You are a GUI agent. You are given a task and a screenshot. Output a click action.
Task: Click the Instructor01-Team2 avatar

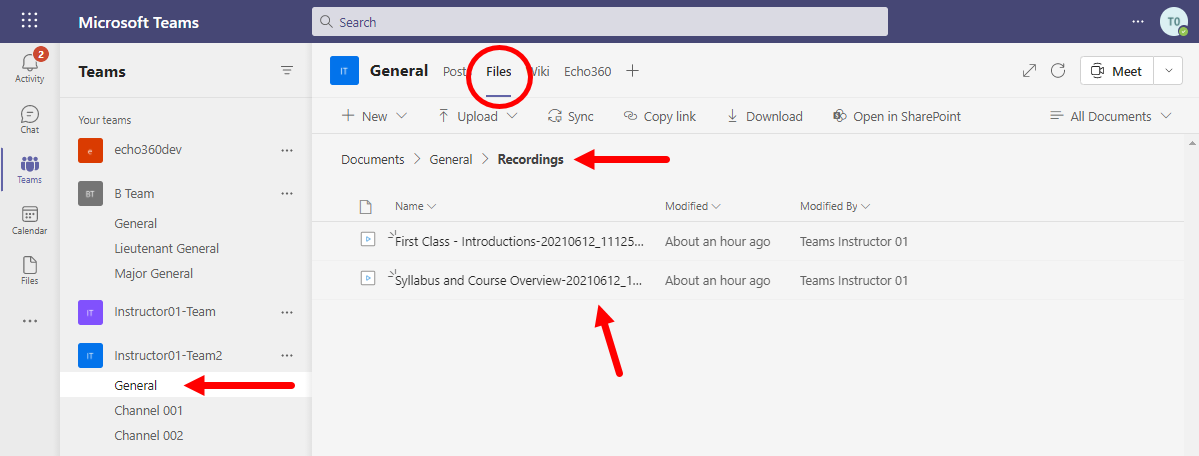coord(90,355)
